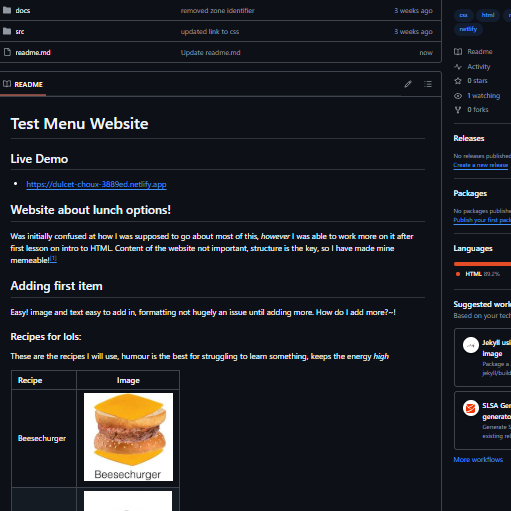Click the readme.md file icon
The image size is (511, 511).
[x=7, y=52]
